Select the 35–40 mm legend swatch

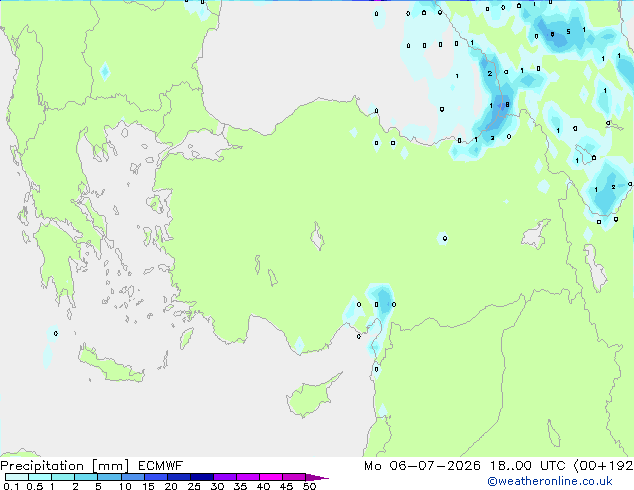[248, 477]
